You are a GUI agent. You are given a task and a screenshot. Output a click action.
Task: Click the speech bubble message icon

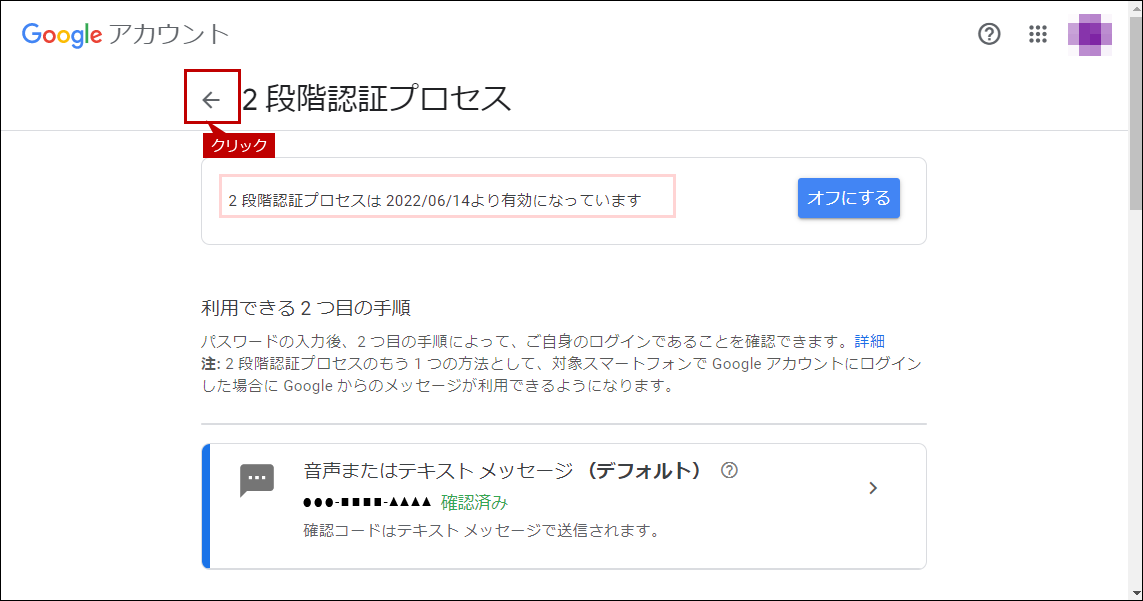(x=257, y=480)
